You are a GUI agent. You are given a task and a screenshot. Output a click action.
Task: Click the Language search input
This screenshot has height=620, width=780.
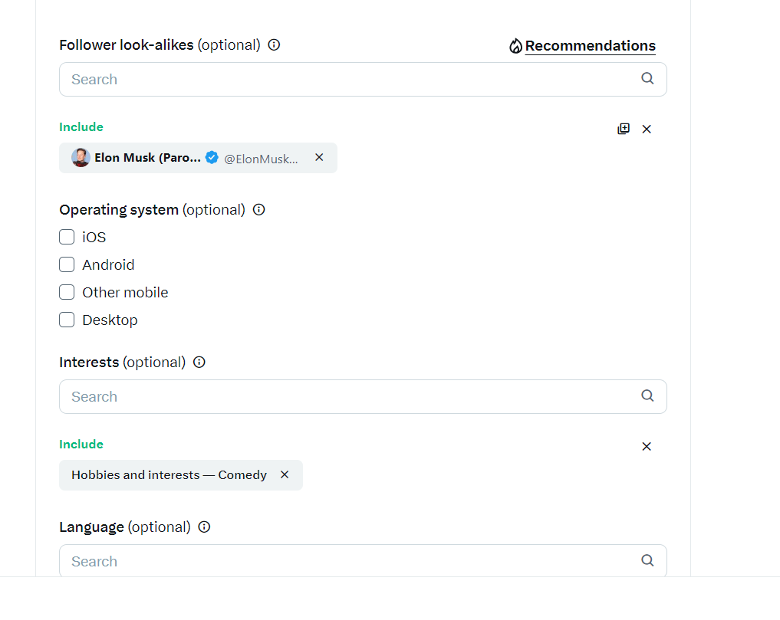tap(363, 561)
